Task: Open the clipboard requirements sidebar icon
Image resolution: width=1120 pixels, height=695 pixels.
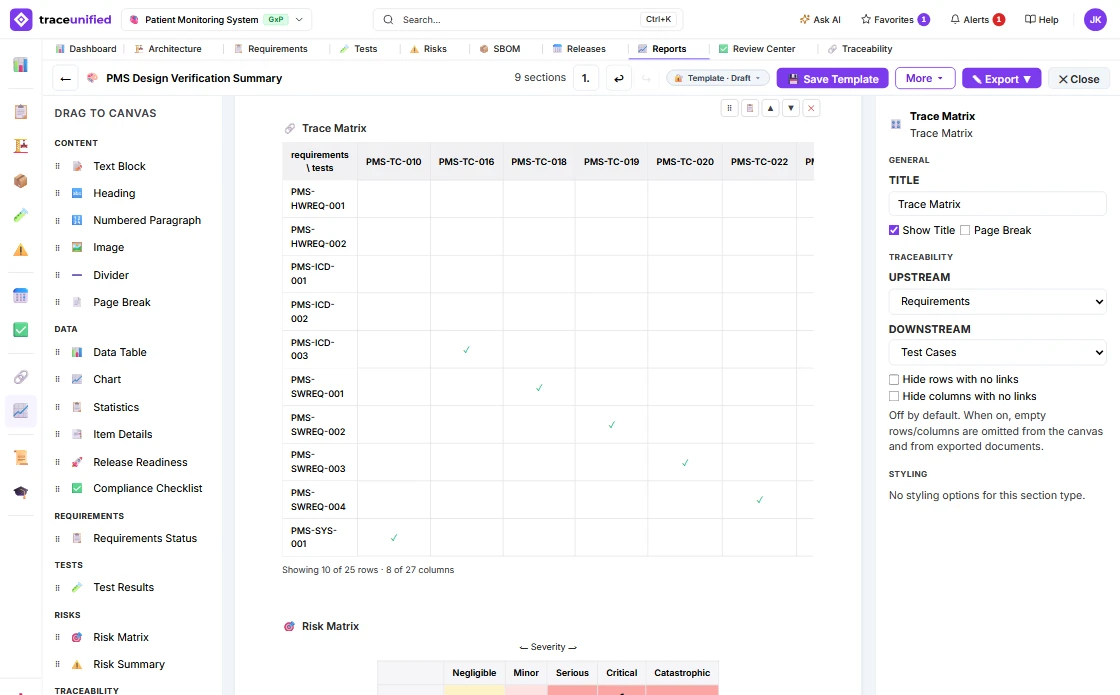Action: 21,111
